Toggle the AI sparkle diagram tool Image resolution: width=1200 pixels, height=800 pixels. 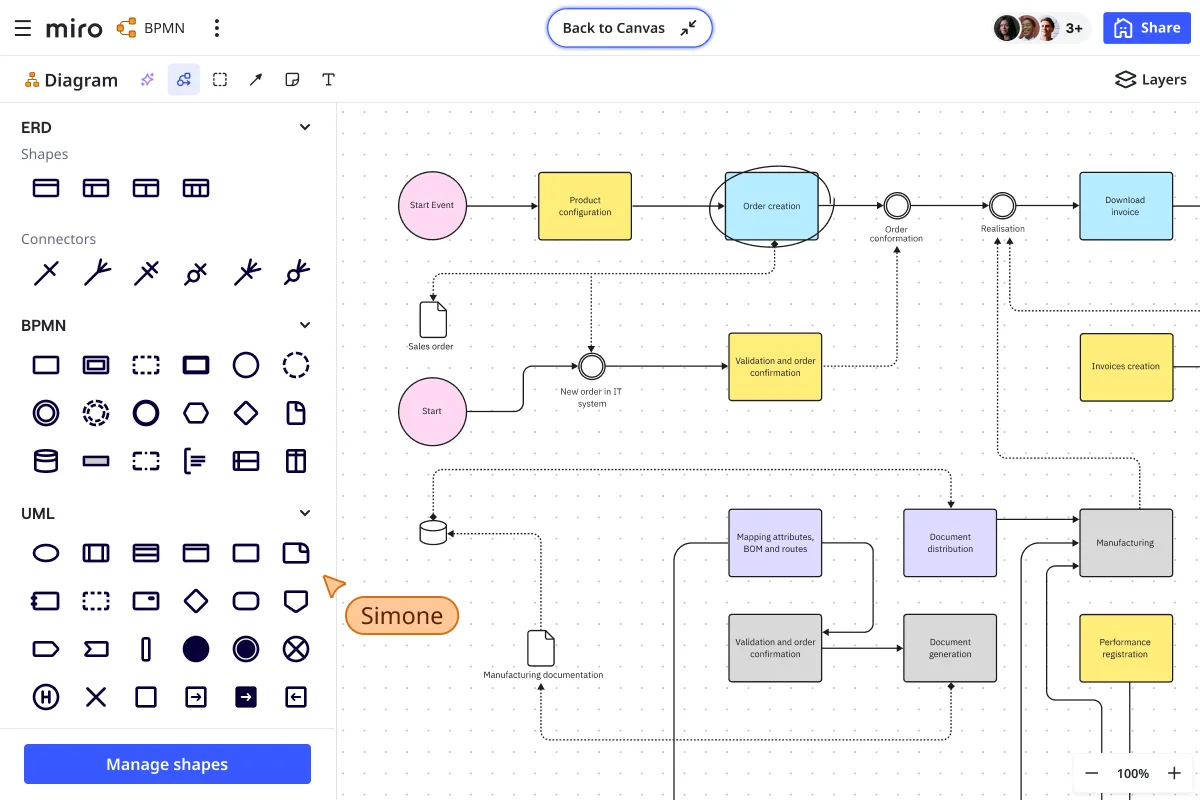pyautogui.click(x=148, y=80)
